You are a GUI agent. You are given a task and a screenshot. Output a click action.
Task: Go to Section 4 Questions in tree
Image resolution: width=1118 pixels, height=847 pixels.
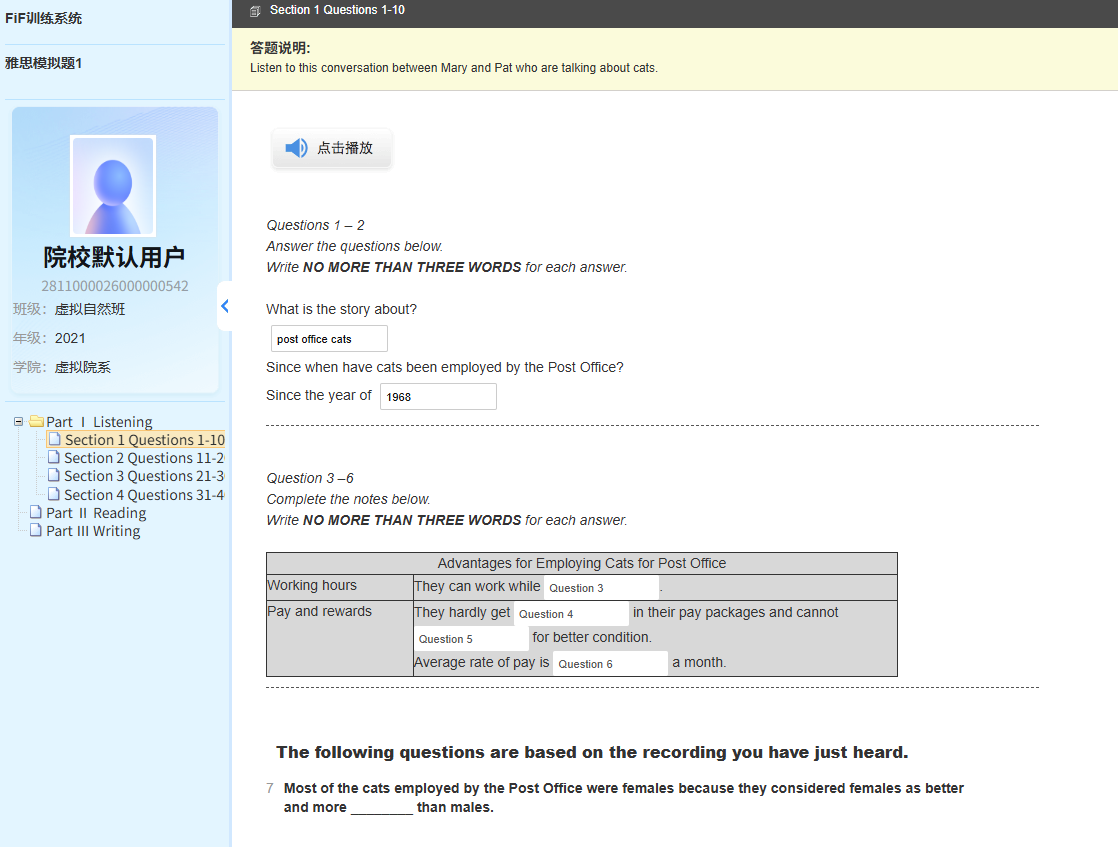point(144,495)
